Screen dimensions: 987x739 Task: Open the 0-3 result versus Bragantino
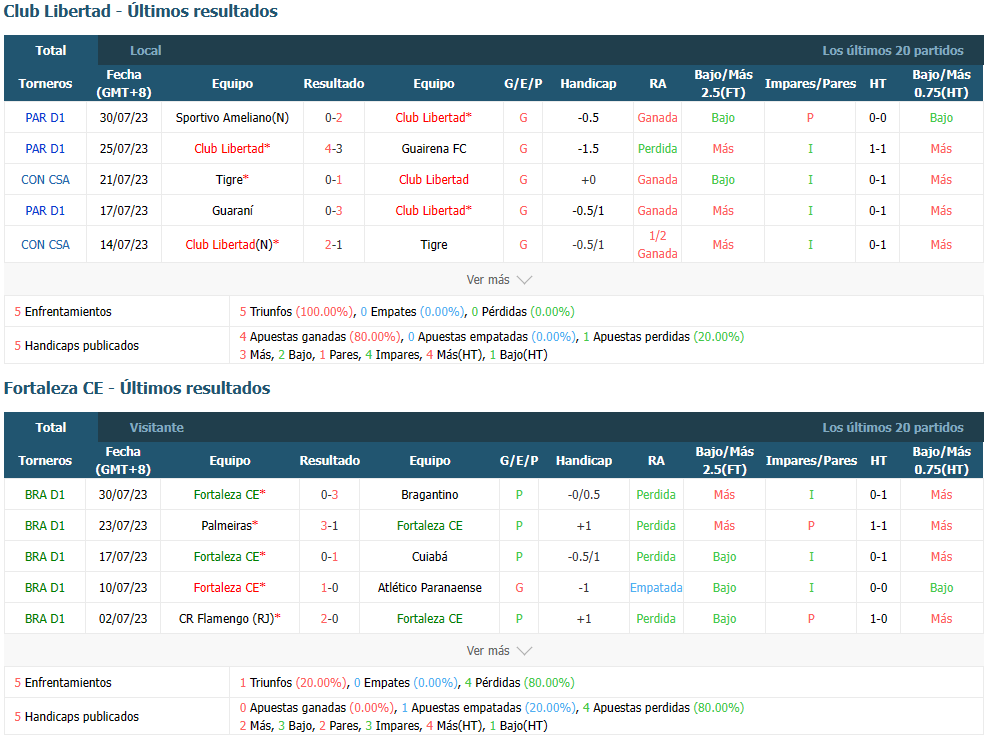point(329,495)
